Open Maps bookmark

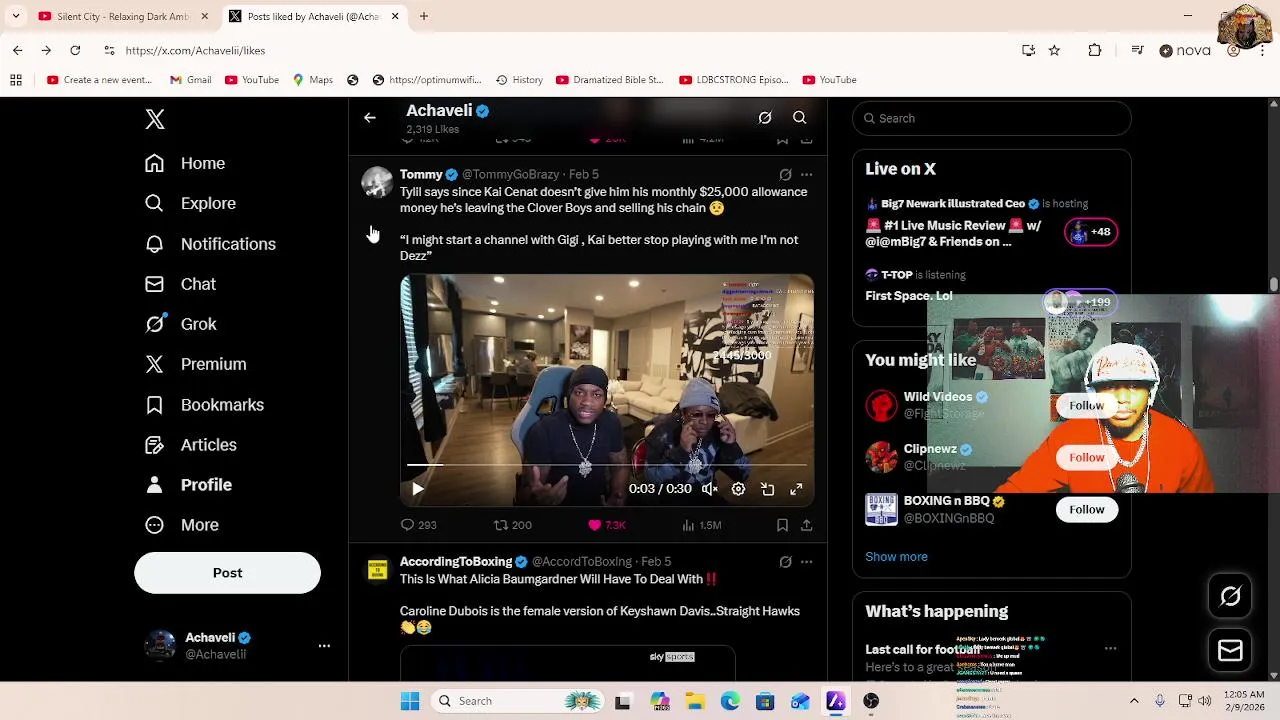(x=312, y=80)
